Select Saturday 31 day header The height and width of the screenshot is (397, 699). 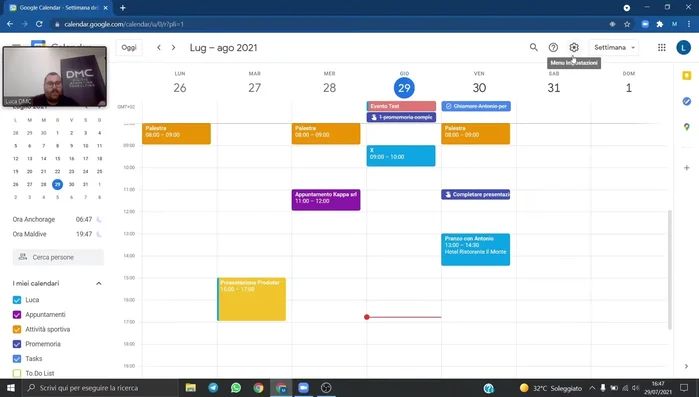[554, 88]
